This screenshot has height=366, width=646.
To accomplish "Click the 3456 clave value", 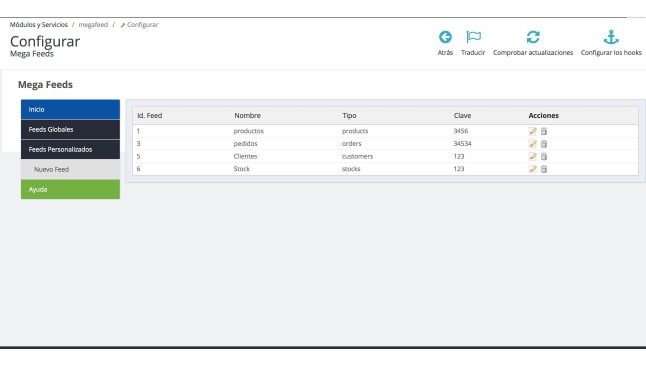I will click(461, 131).
